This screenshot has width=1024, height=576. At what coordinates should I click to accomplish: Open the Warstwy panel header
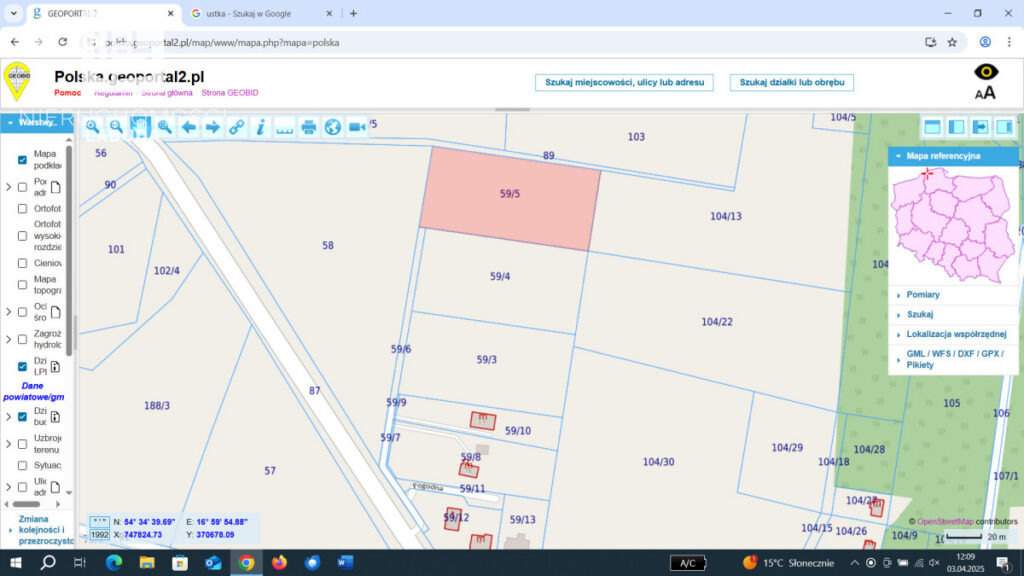click(37, 123)
